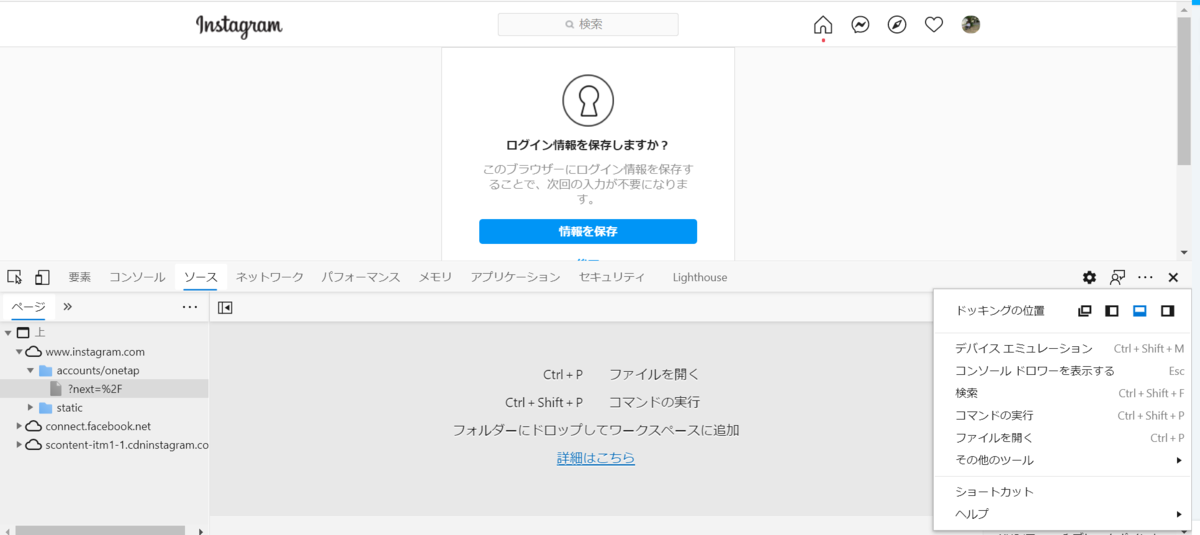Dock DevTools to the bottom
Viewport: 1200px width, 535px height.
tap(1139, 311)
